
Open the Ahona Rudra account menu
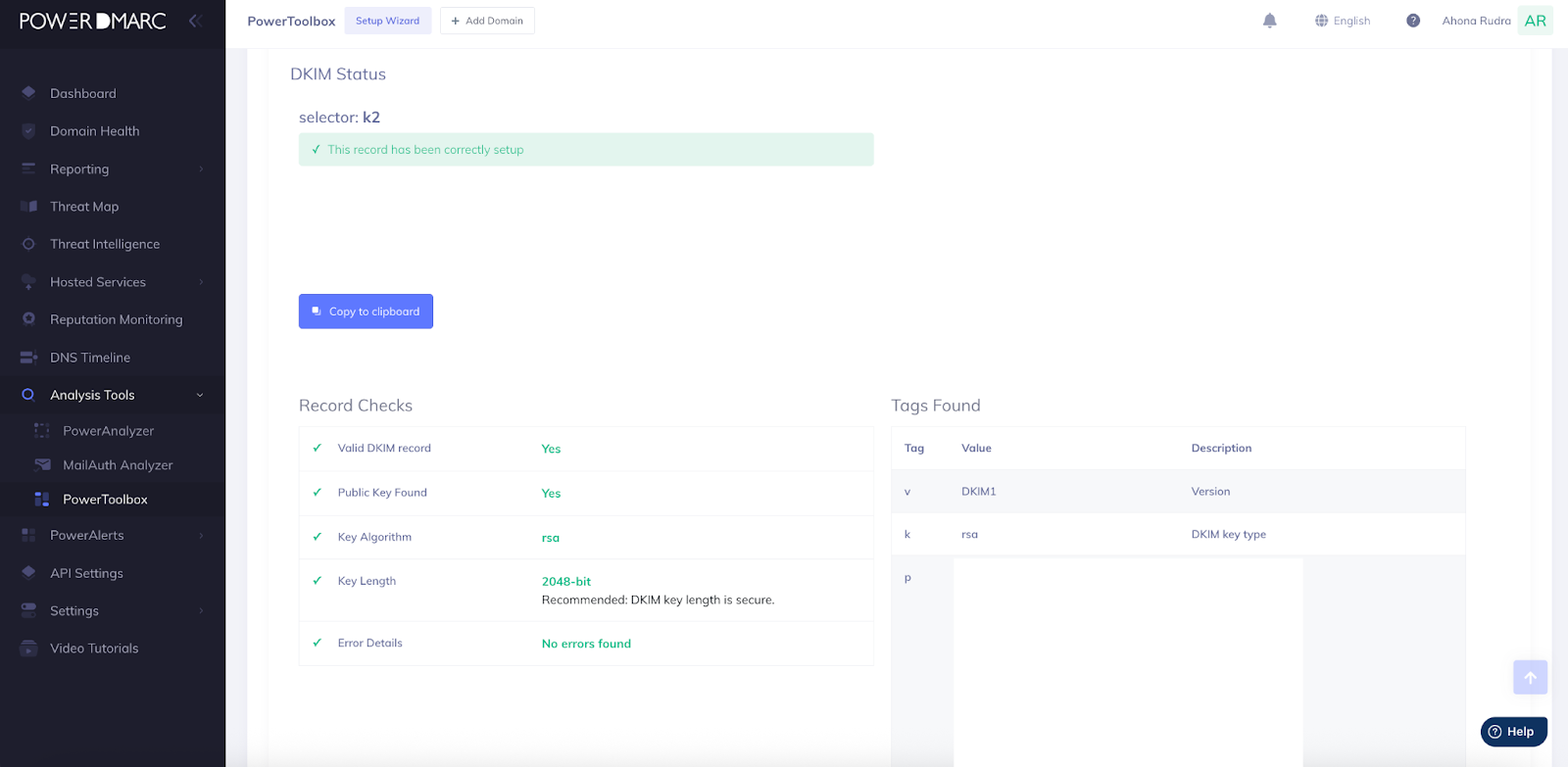(x=1476, y=21)
